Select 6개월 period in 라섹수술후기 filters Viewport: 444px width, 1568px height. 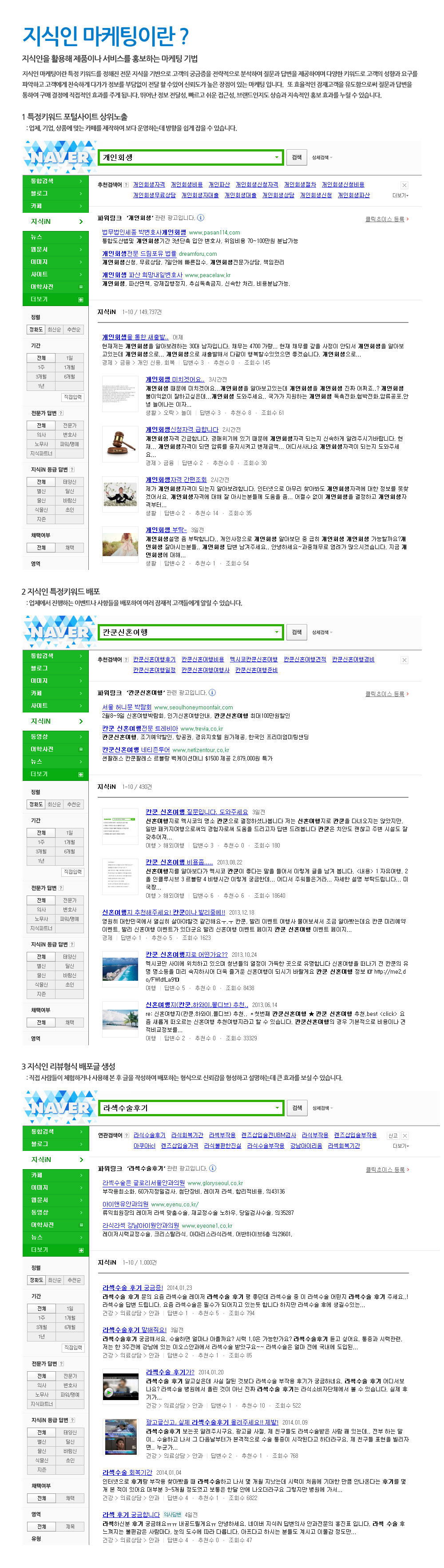point(70,1327)
